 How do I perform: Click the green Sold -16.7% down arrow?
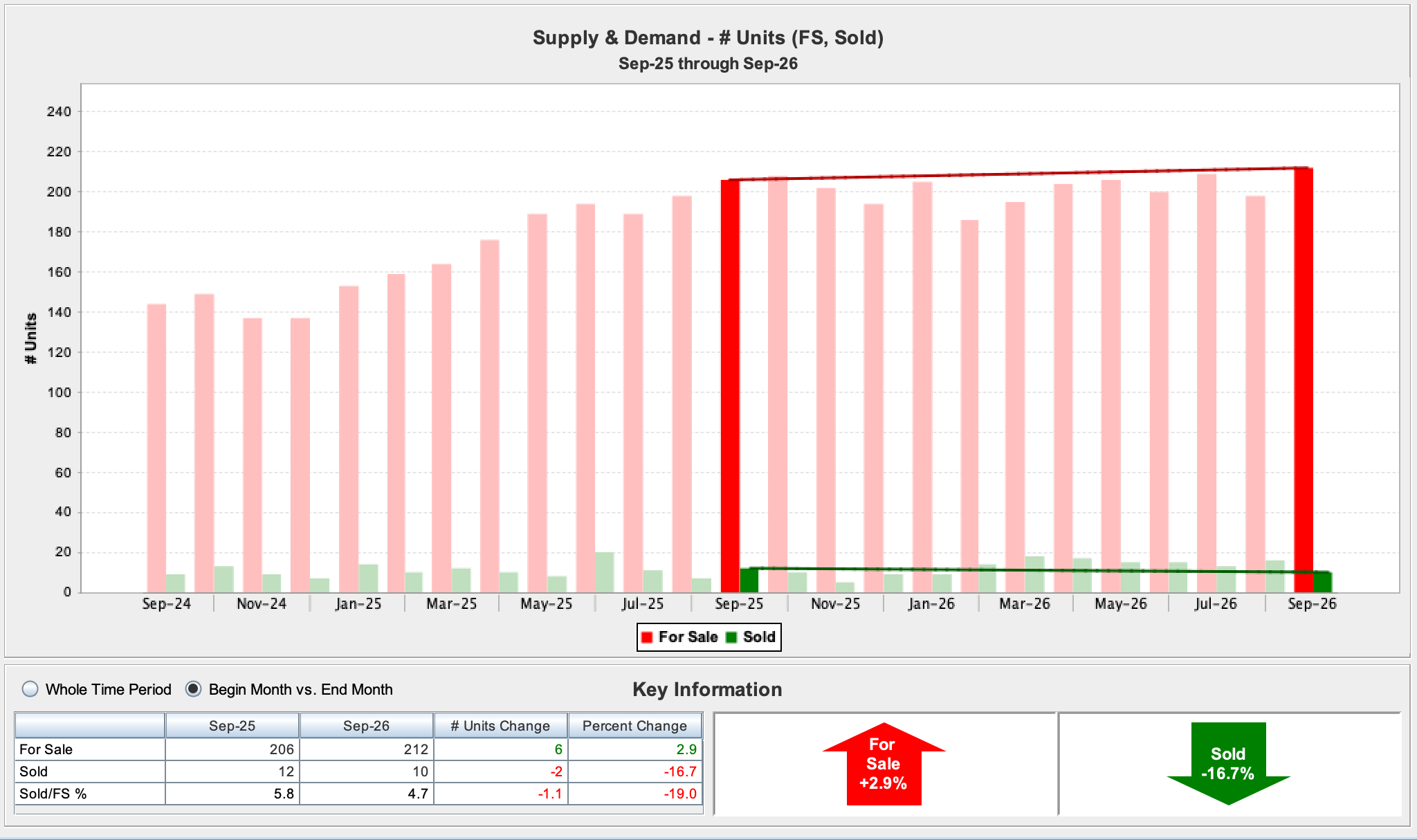coord(1228,764)
